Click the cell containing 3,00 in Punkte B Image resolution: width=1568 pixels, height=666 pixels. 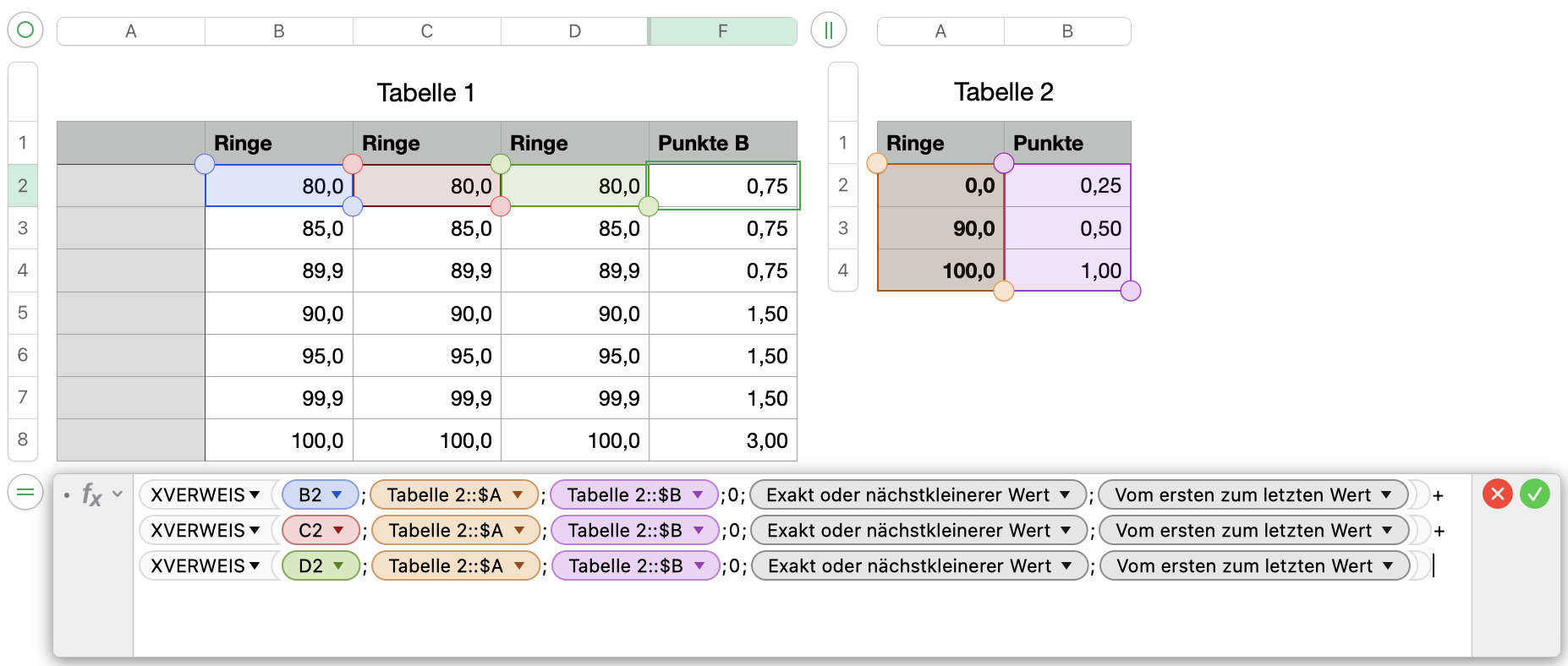click(x=723, y=440)
